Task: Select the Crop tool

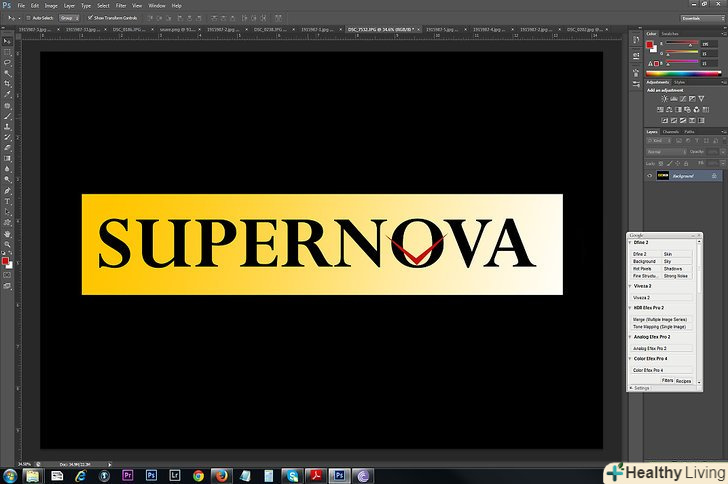Action: tap(8, 84)
